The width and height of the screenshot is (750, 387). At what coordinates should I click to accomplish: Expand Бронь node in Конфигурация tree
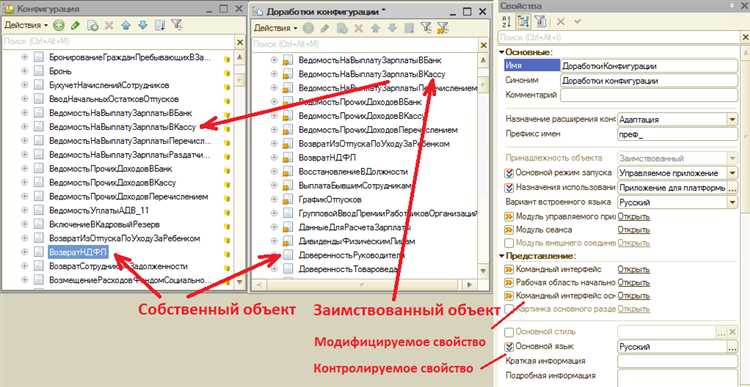[x=24, y=71]
